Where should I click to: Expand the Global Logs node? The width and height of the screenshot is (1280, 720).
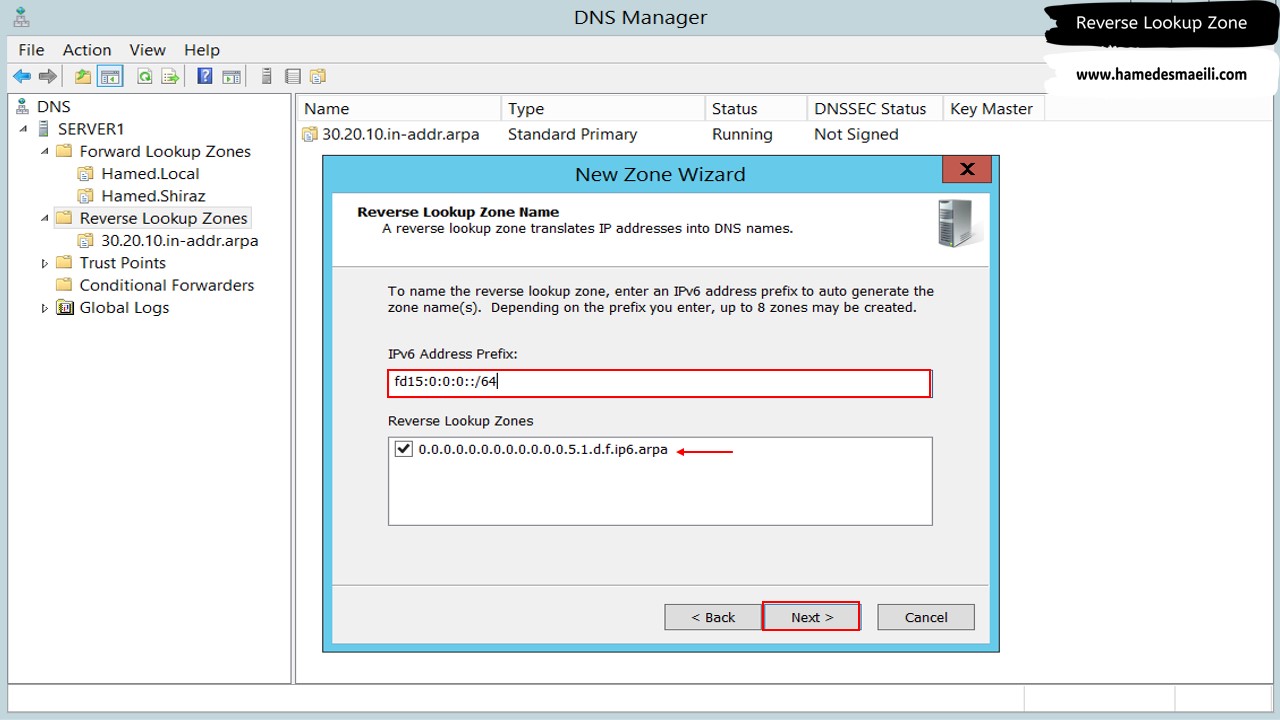tap(45, 308)
